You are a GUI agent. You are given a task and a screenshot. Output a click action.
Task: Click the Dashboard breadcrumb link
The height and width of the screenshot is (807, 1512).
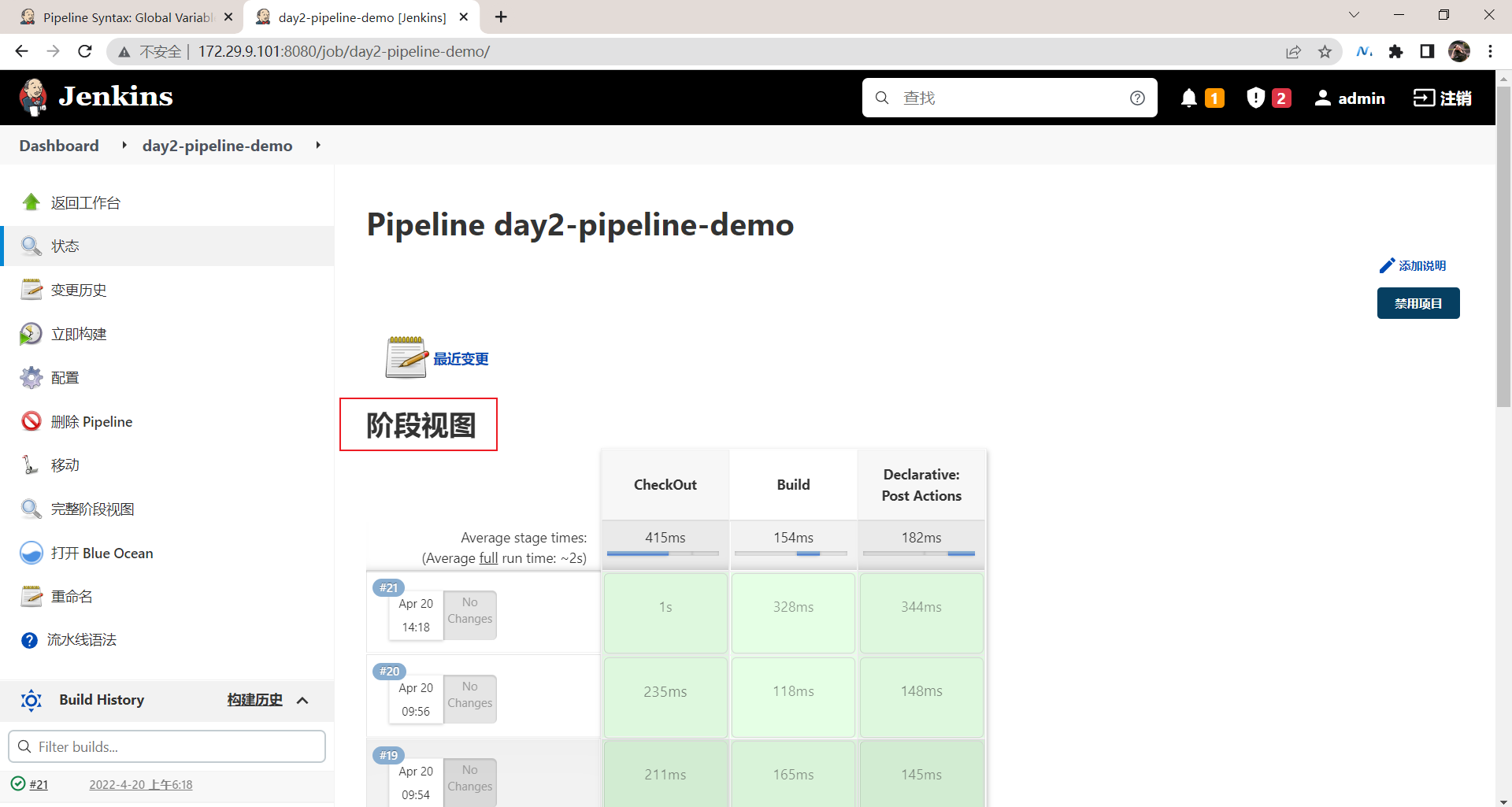click(x=59, y=146)
